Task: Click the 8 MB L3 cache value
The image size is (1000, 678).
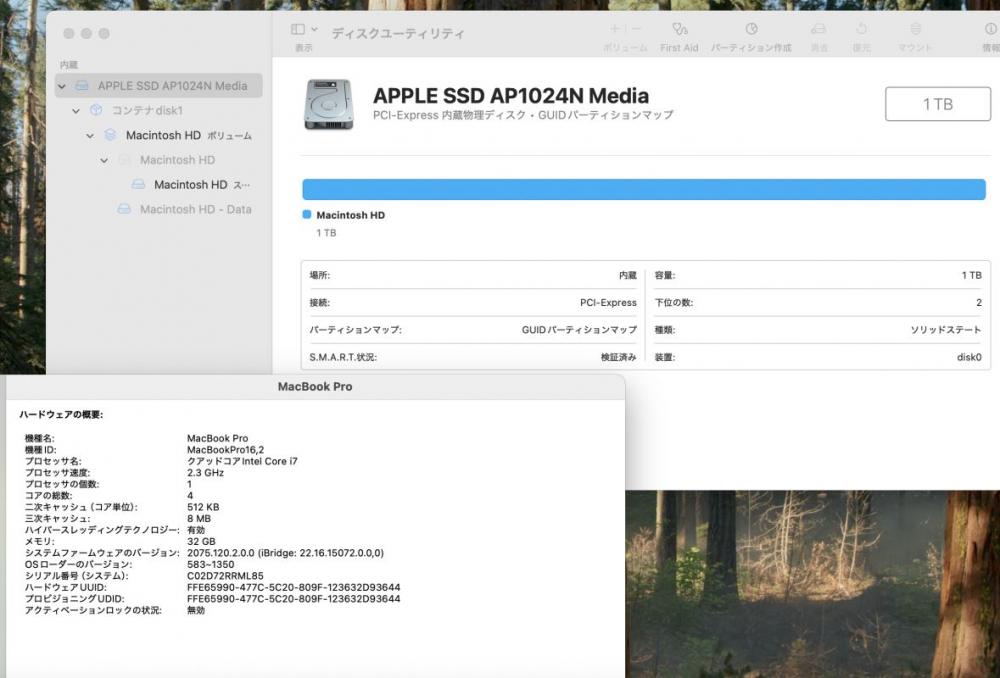Action: [x=199, y=519]
